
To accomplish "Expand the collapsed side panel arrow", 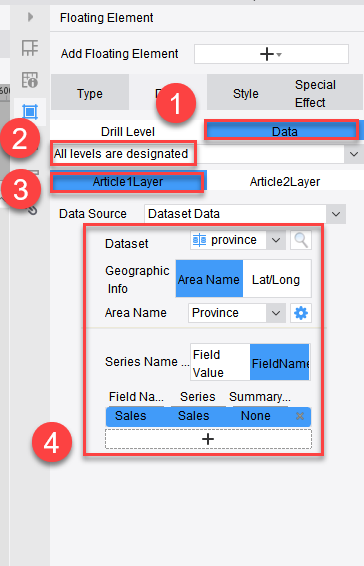I will click(30, 17).
